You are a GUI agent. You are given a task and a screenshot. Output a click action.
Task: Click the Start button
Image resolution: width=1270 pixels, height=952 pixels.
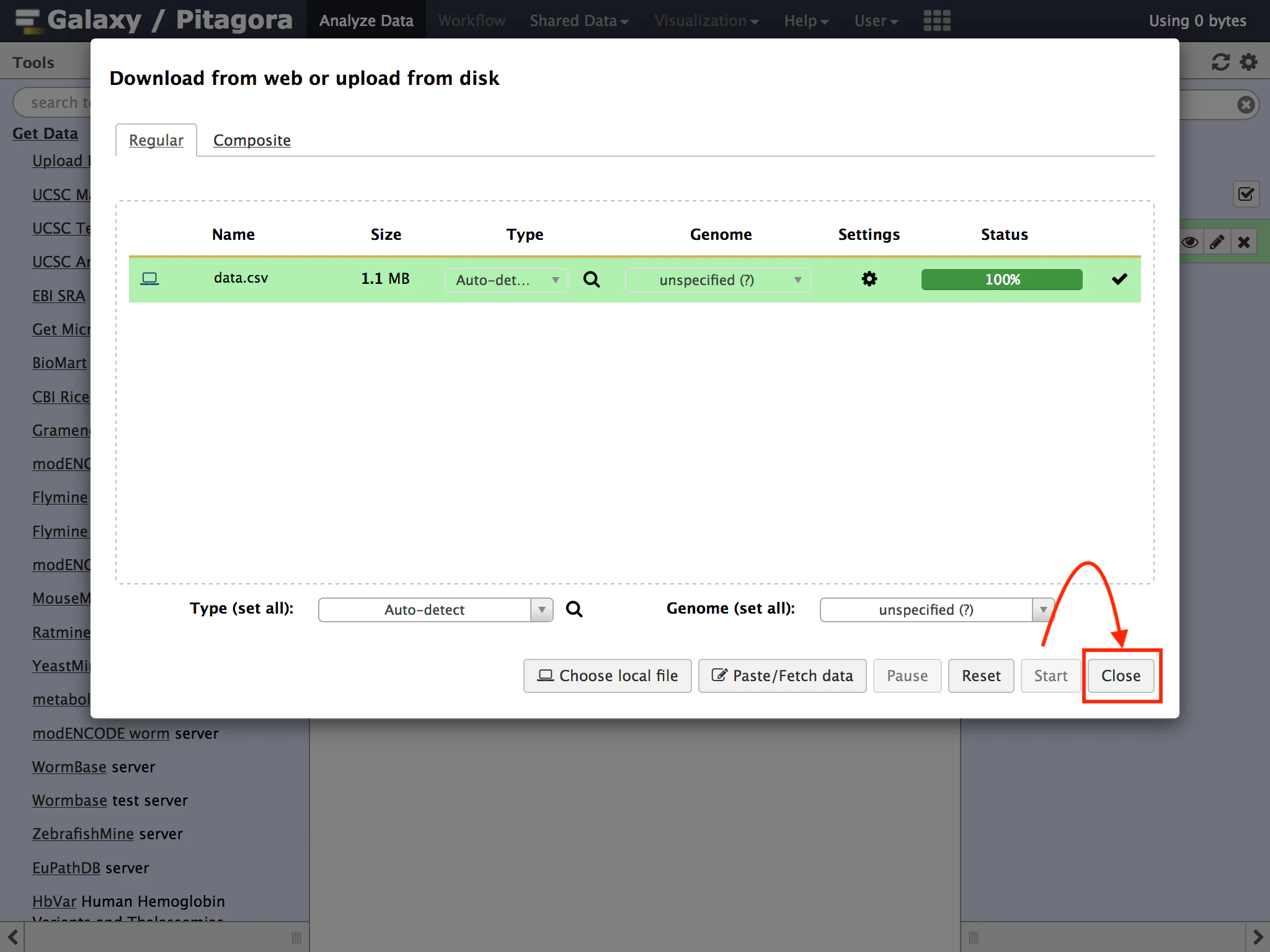[x=1050, y=676]
